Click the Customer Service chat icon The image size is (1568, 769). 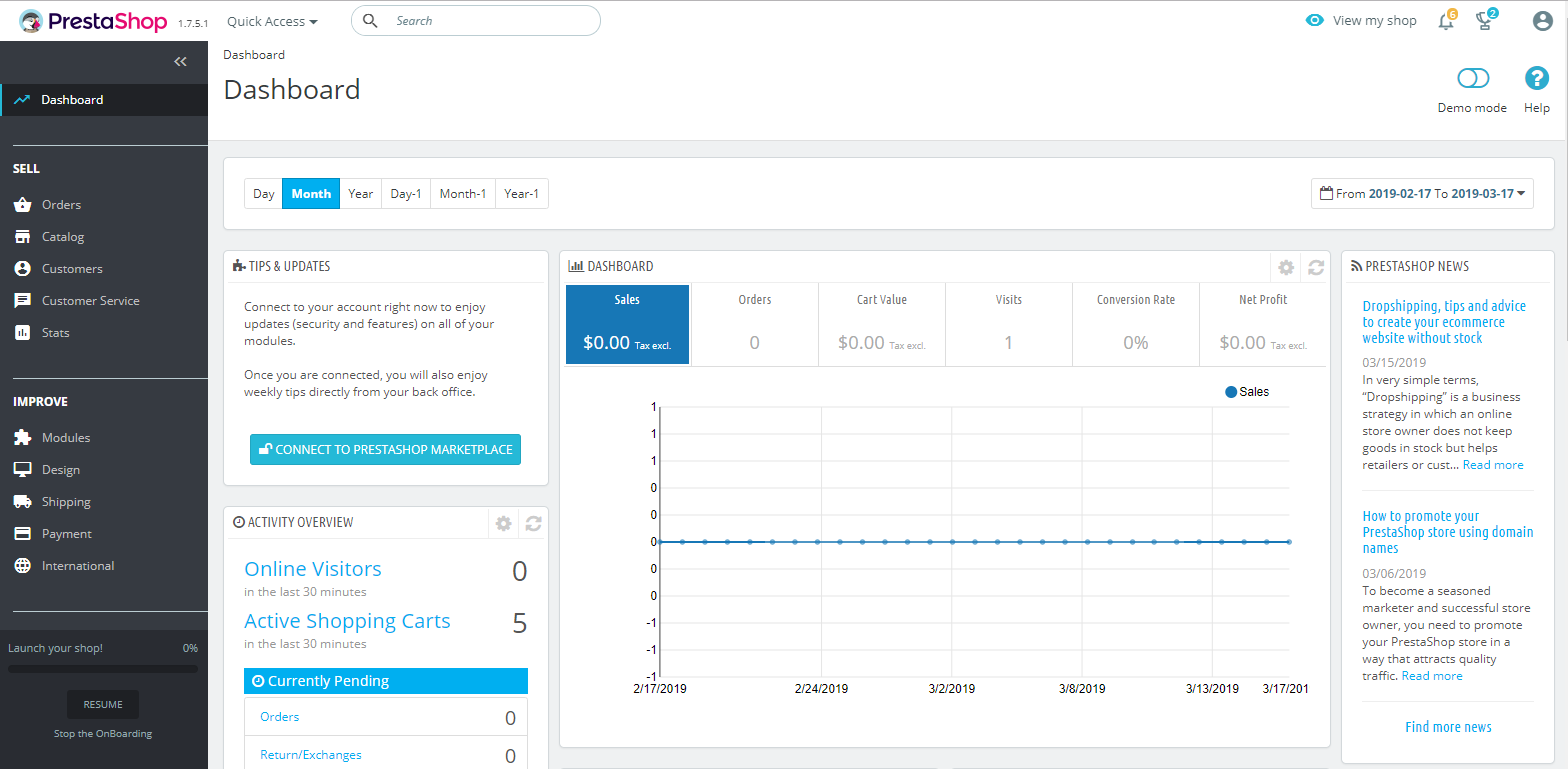coord(22,301)
